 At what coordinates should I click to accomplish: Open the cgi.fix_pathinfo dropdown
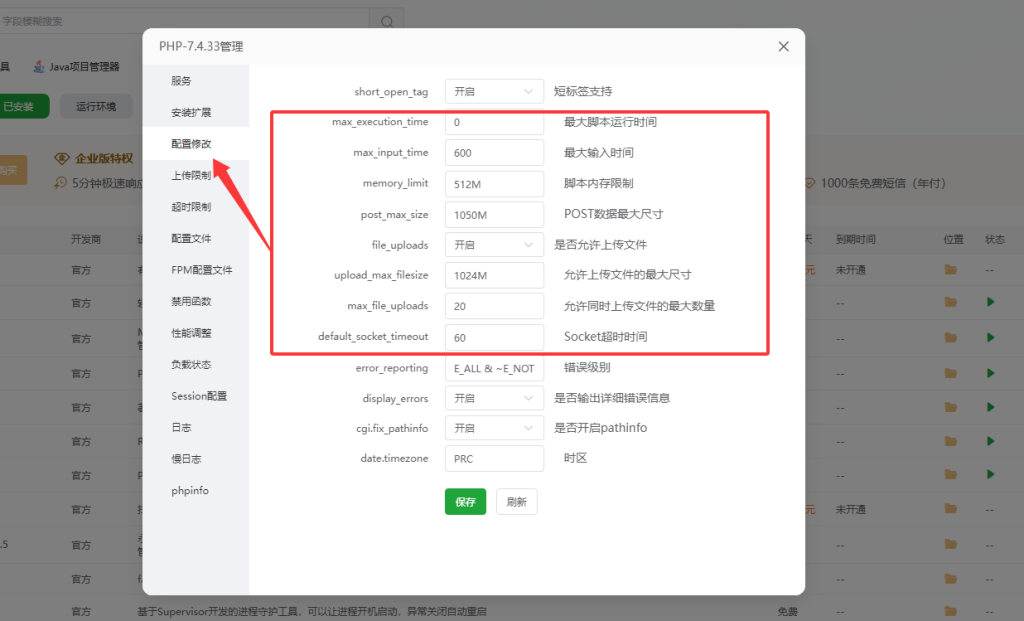tap(494, 428)
